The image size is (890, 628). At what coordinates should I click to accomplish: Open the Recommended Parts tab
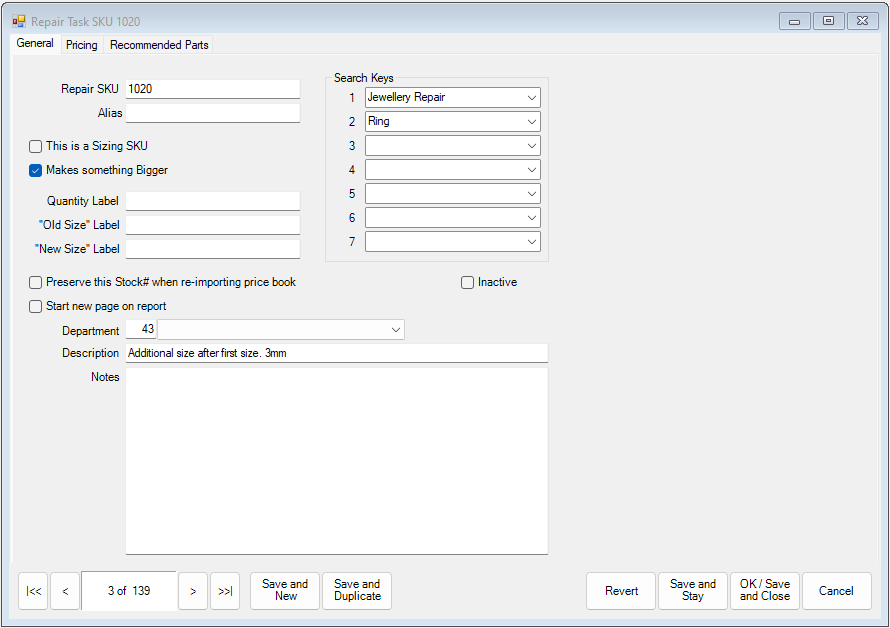point(158,44)
